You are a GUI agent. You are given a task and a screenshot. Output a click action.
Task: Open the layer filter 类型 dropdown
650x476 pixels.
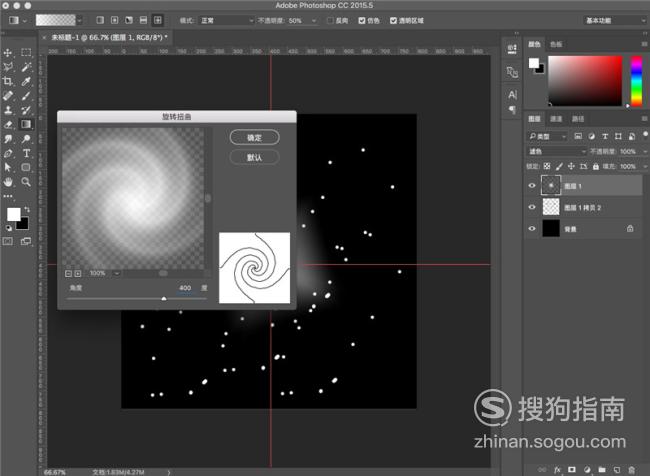pos(547,136)
